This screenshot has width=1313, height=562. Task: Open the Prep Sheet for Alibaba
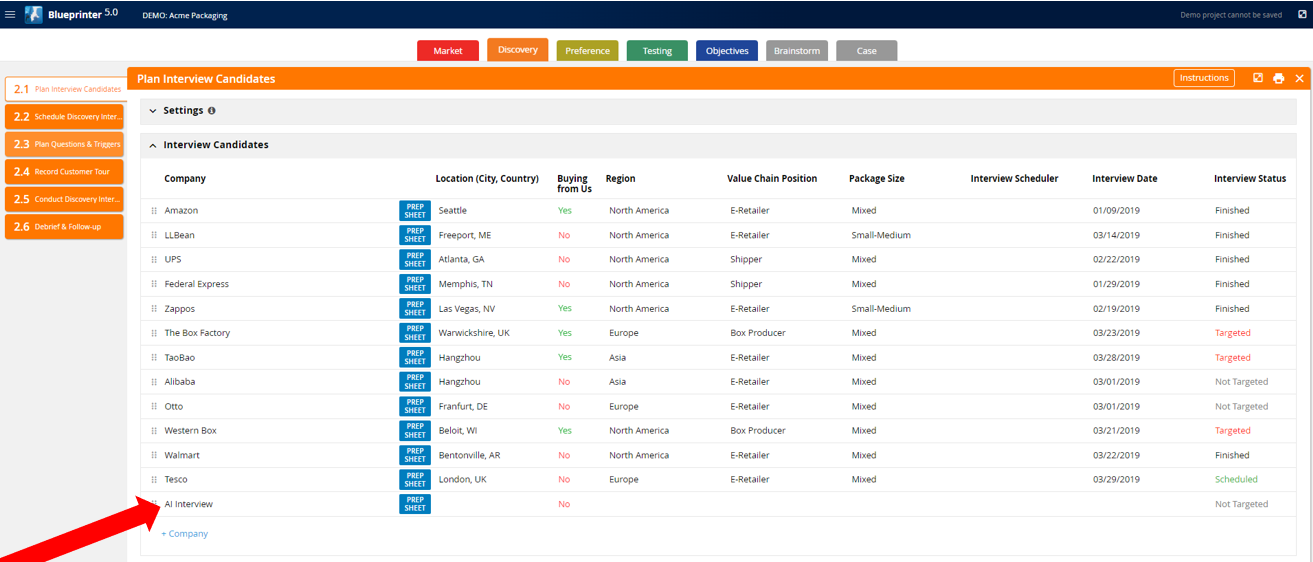click(415, 382)
